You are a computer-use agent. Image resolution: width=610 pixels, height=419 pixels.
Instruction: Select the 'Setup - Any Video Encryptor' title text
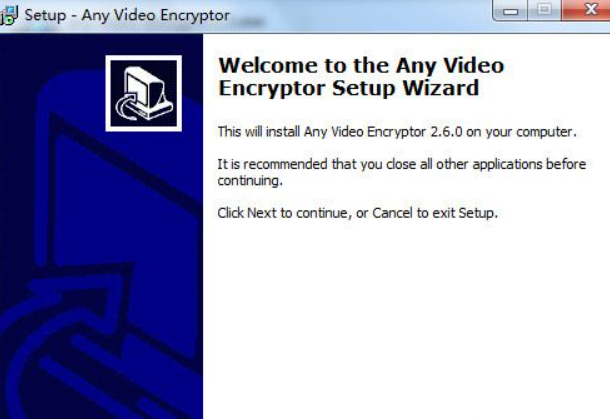click(127, 16)
